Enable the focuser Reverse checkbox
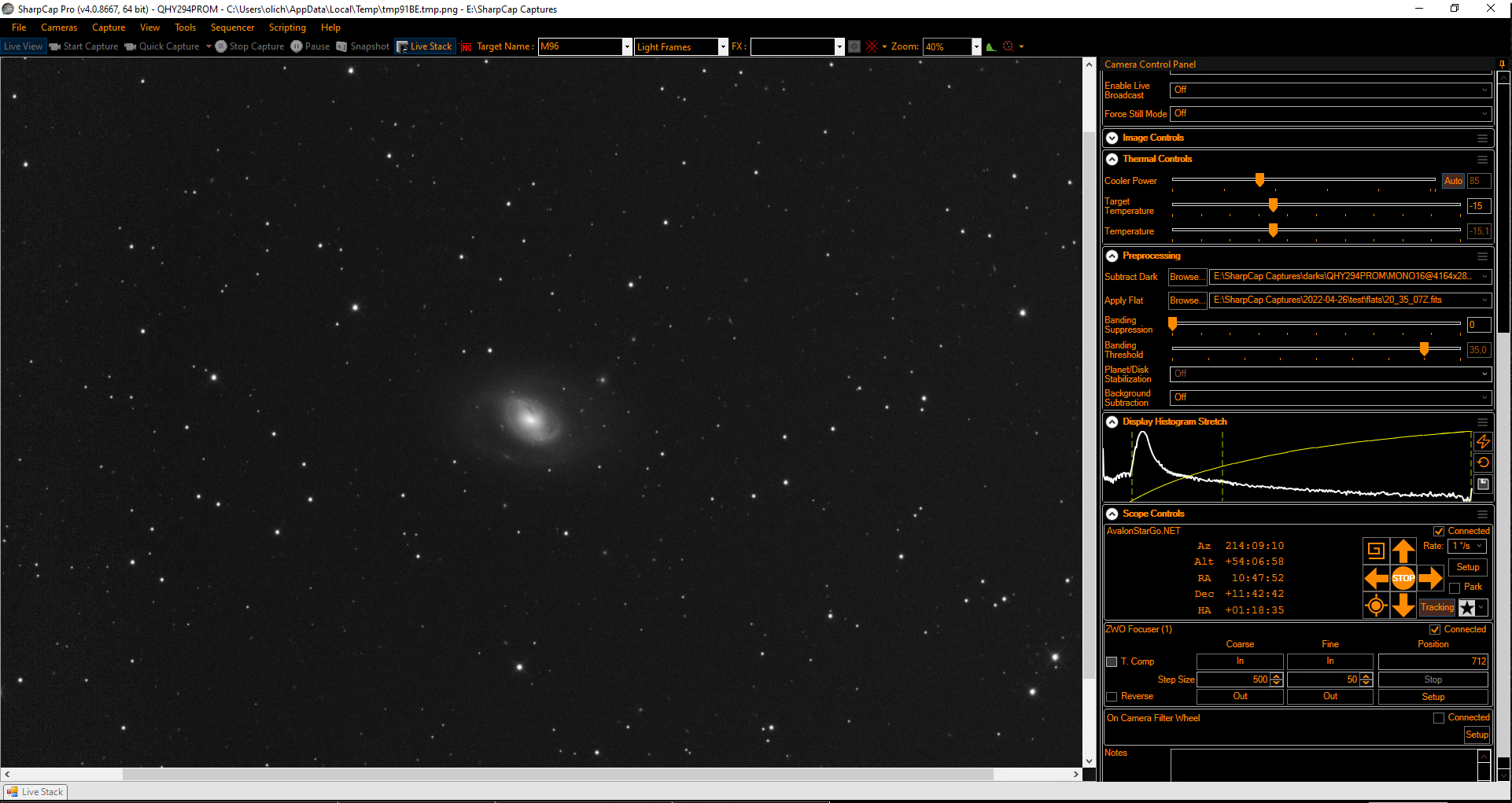 pos(1112,696)
